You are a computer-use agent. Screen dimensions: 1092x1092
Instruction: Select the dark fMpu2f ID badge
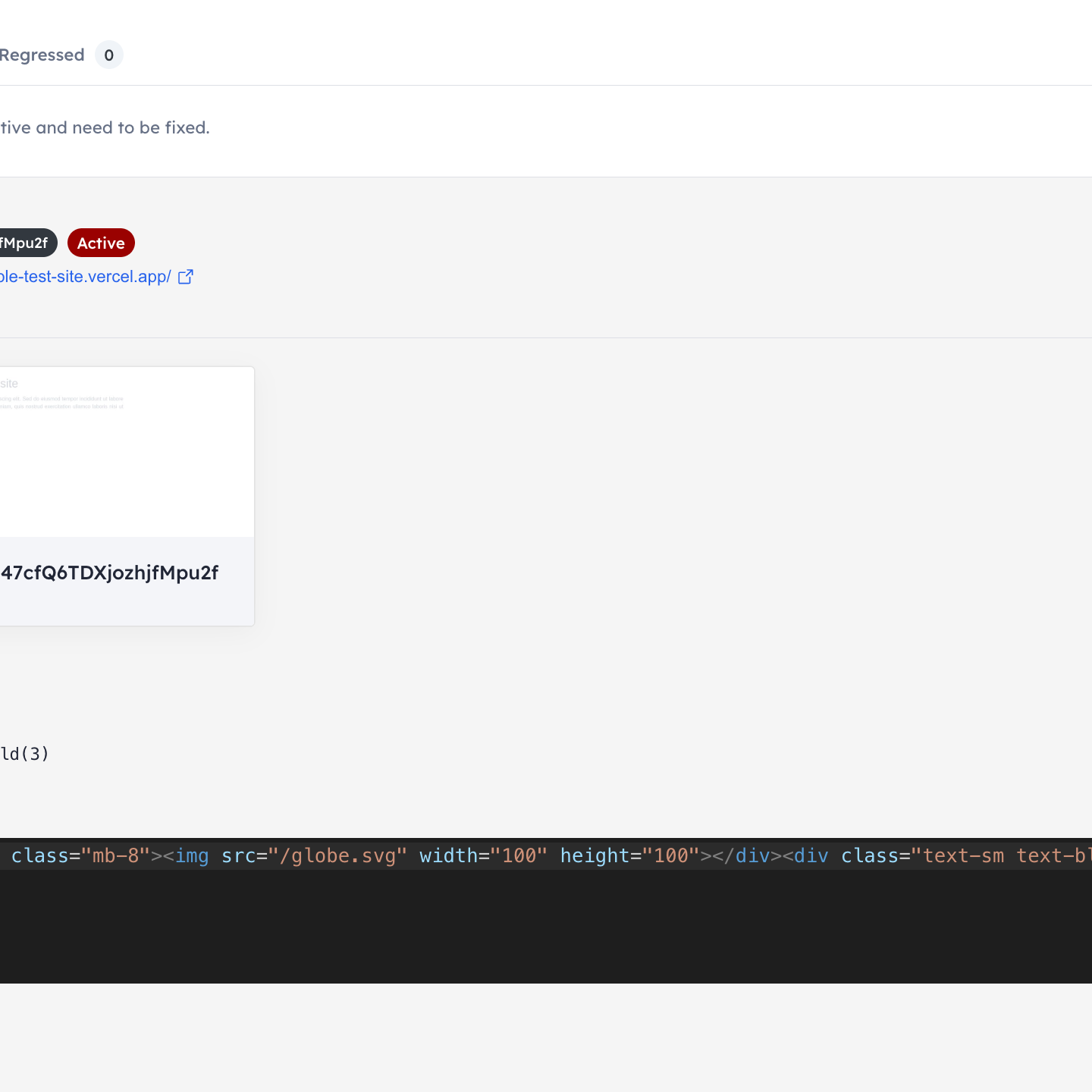coord(27,243)
